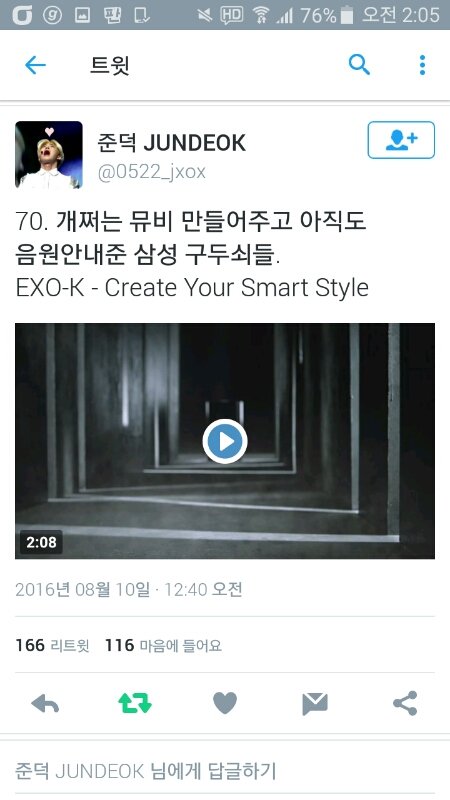View the 116 마음에 들어요 list
Screen dimensions: 450x800
coord(163,645)
